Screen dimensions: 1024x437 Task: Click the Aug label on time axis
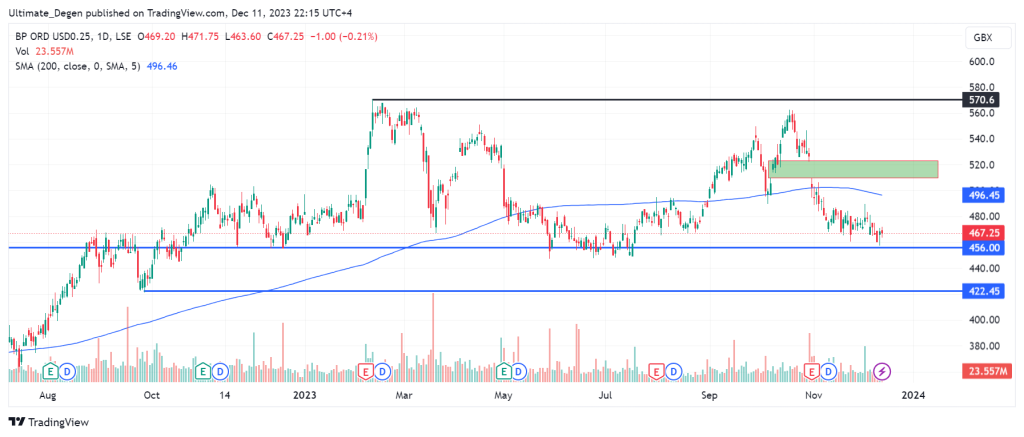49,395
